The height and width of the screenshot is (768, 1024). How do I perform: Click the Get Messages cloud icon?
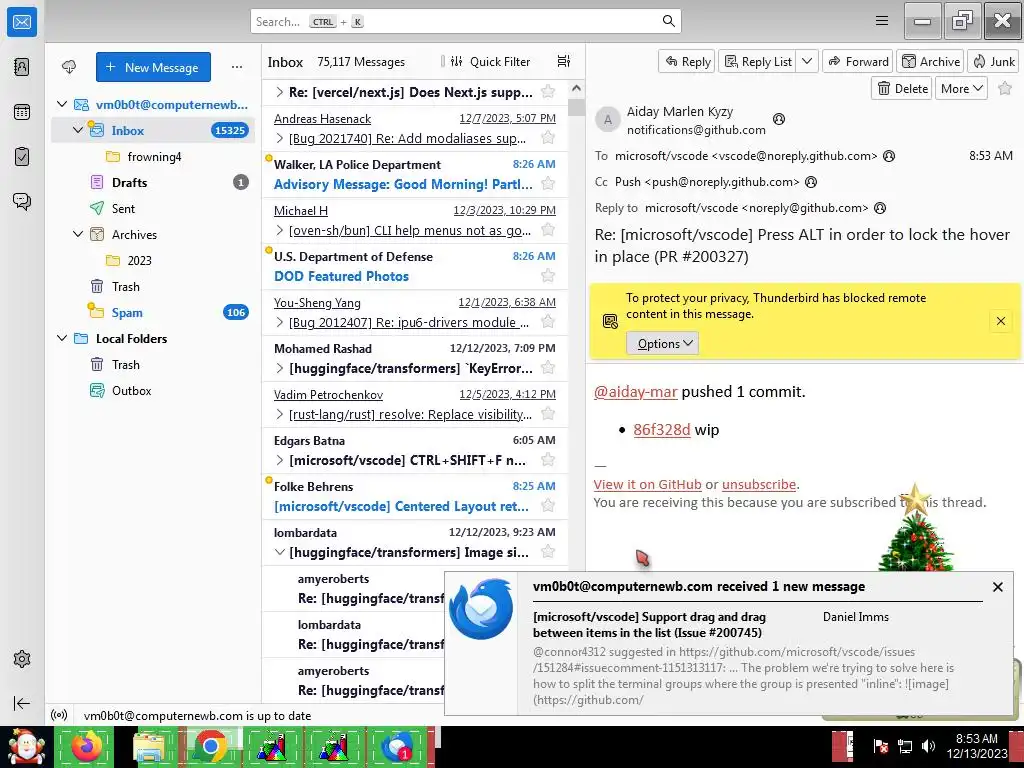click(69, 67)
